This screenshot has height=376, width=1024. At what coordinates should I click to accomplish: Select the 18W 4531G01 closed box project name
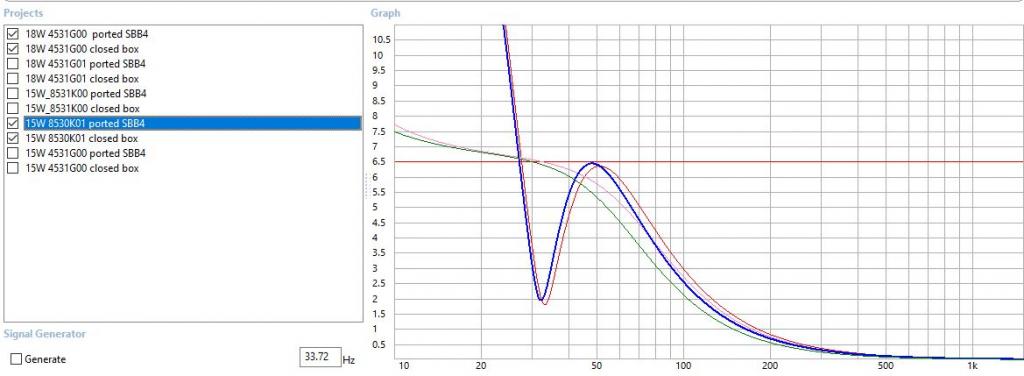click(82, 78)
